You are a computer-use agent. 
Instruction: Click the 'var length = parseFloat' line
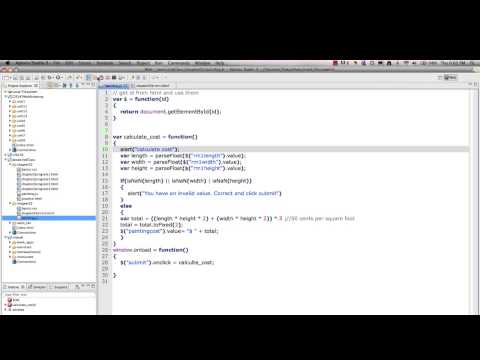coord(183,156)
